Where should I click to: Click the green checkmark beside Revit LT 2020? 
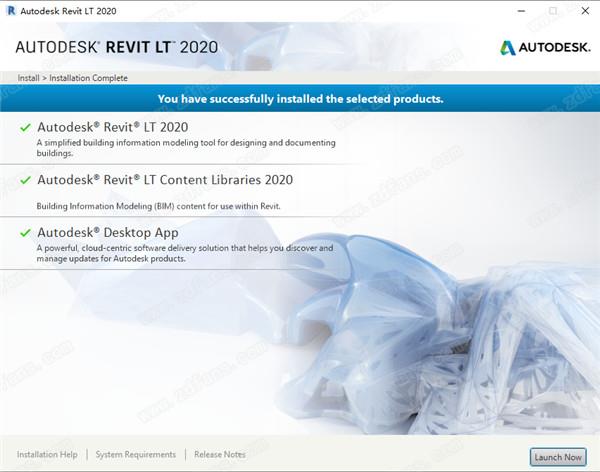(25, 127)
